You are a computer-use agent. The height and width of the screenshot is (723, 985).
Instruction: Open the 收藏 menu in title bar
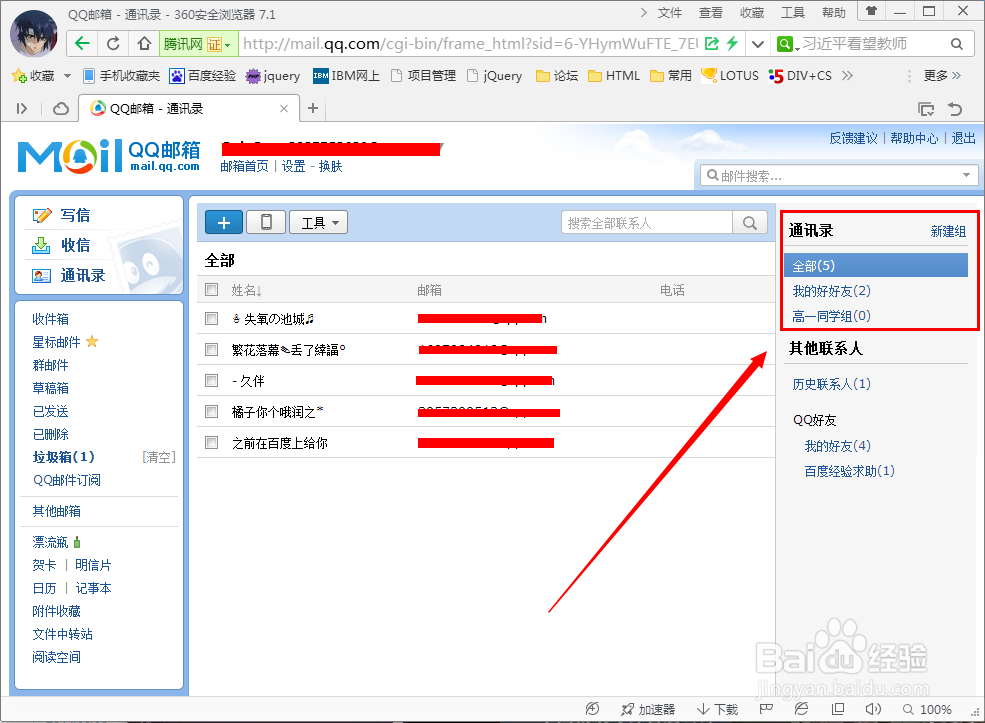[752, 13]
